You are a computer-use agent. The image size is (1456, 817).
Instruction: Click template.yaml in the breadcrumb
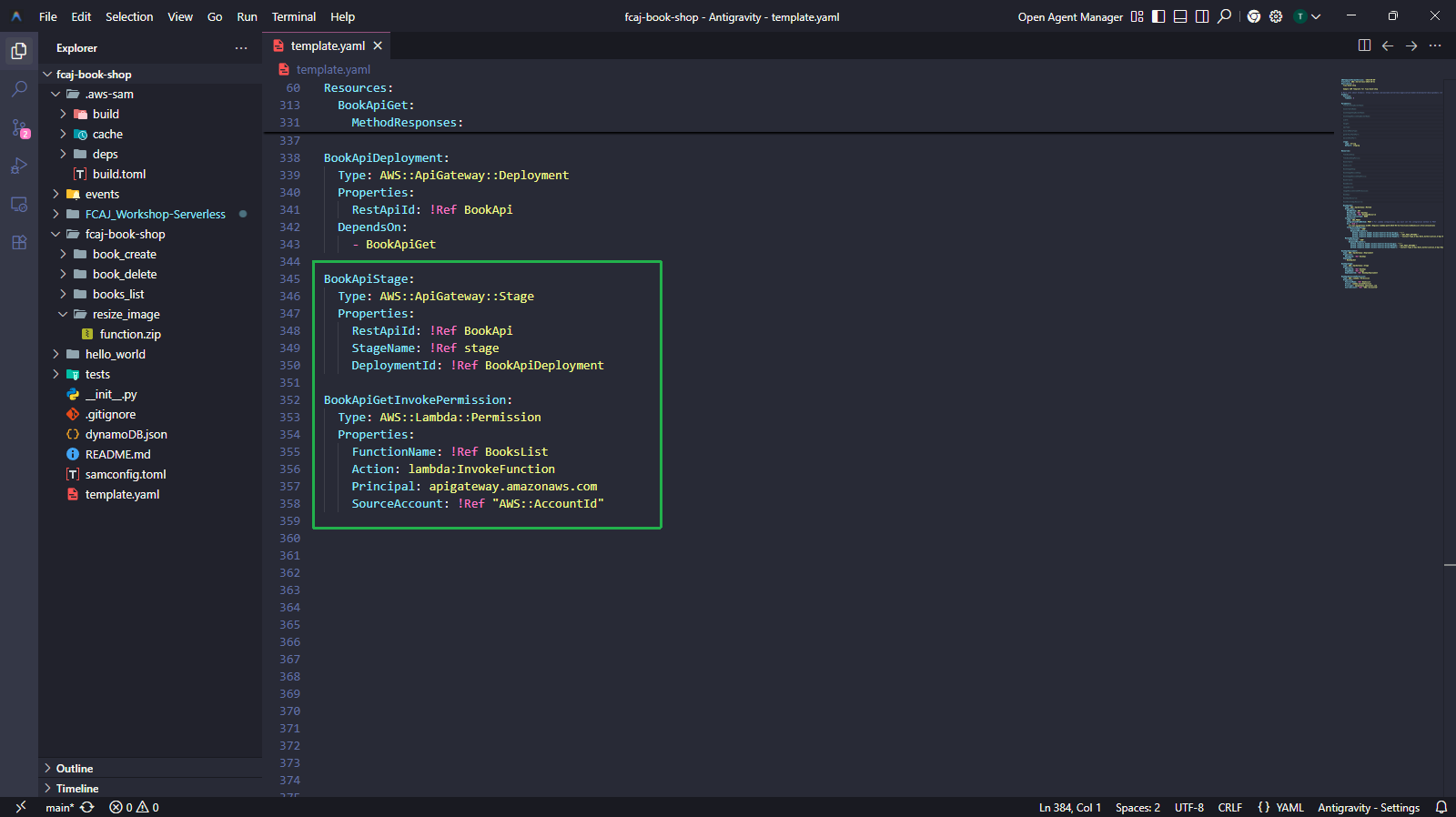click(333, 69)
